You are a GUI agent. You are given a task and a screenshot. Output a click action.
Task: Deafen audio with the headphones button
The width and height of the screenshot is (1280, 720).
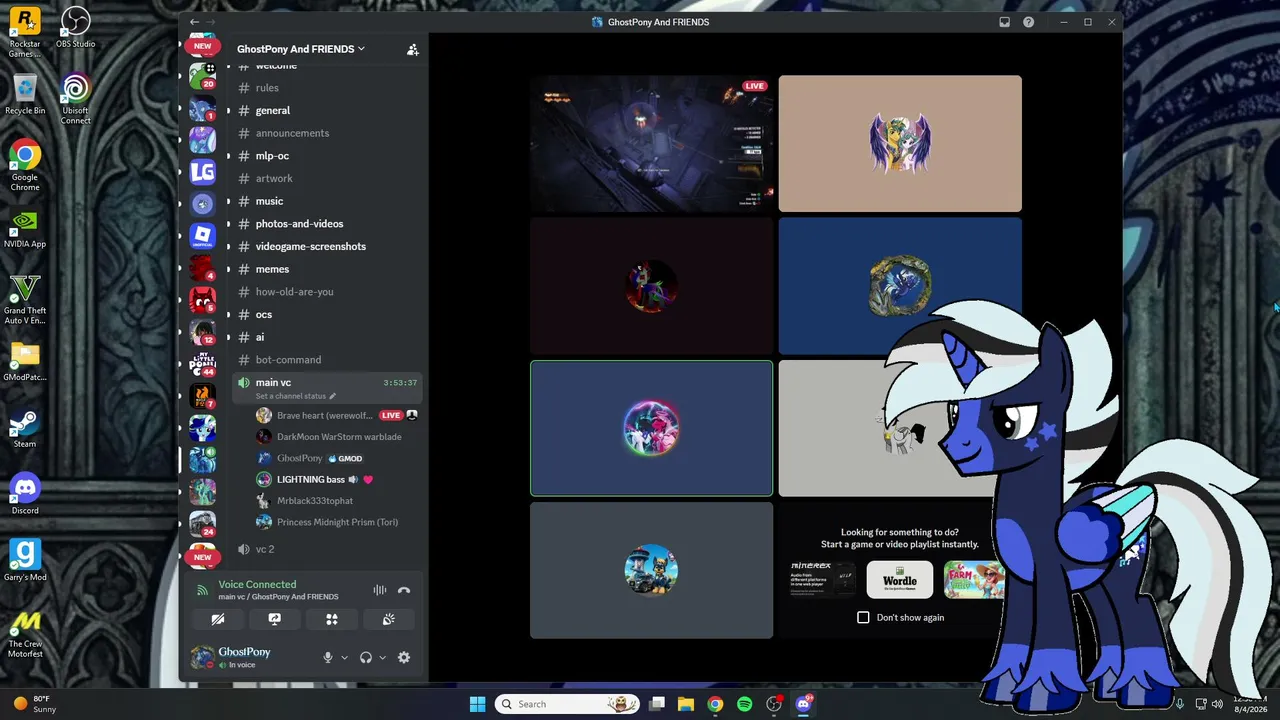pos(366,657)
